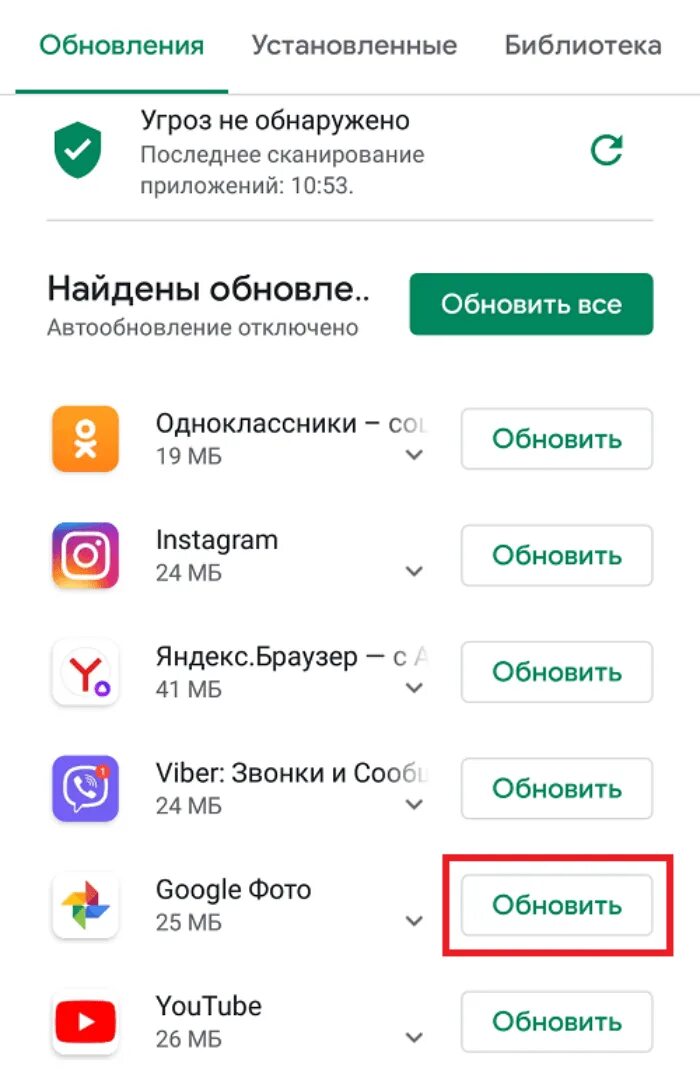This screenshot has width=700, height=1088.
Task: Tap the green shield protection icon
Action: click(x=78, y=150)
